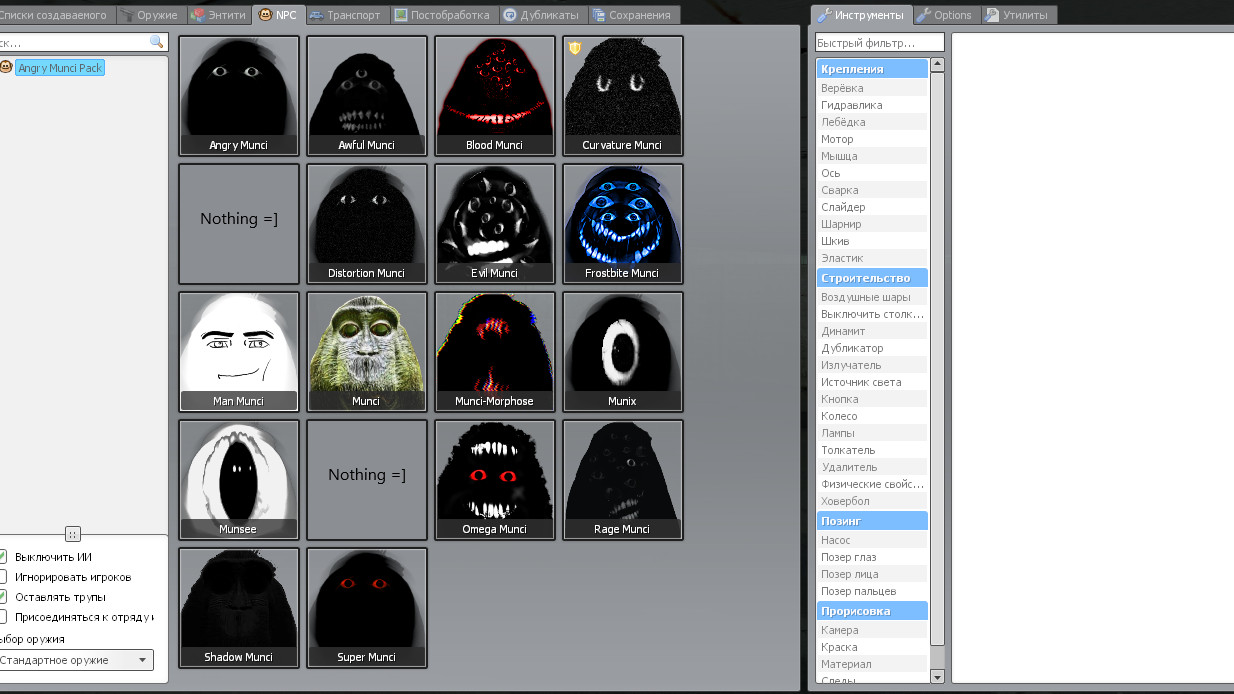Click the smiley icon beside Angry Munci Pack
The image size is (1234, 694).
click(8, 65)
